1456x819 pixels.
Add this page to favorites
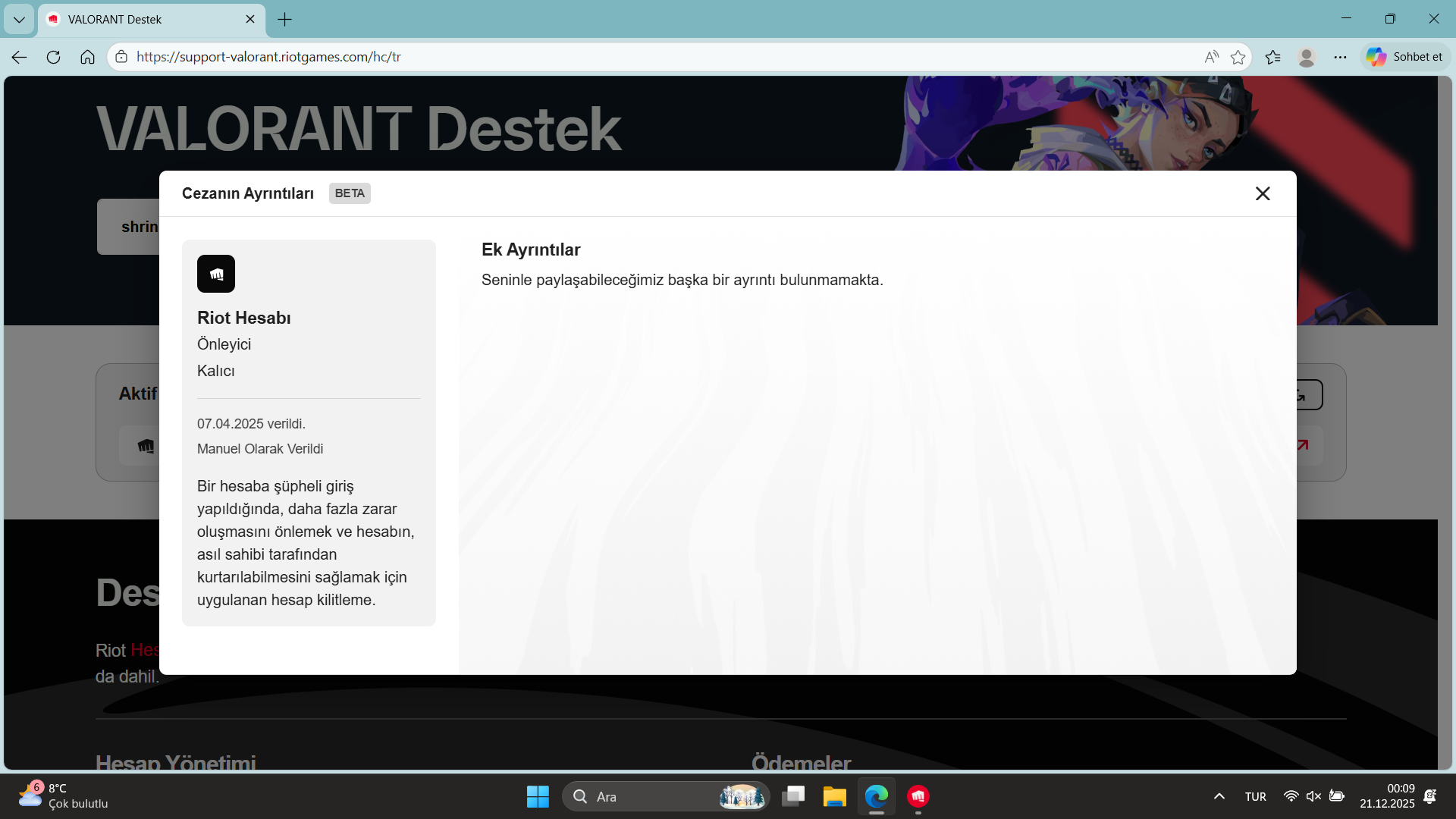pos(1238,57)
